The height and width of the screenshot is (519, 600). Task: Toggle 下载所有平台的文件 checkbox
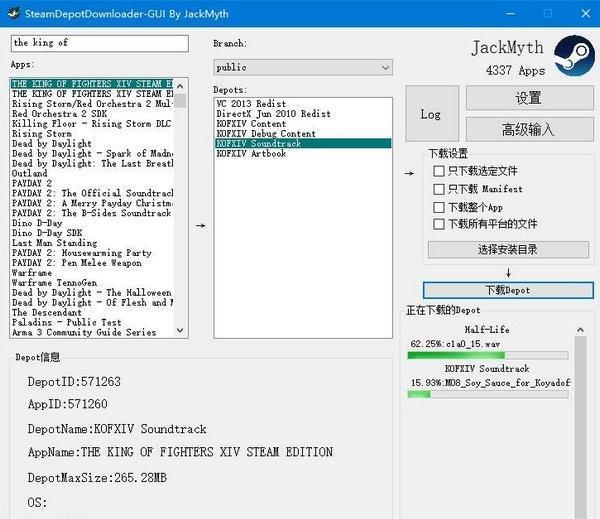pyautogui.click(x=439, y=224)
